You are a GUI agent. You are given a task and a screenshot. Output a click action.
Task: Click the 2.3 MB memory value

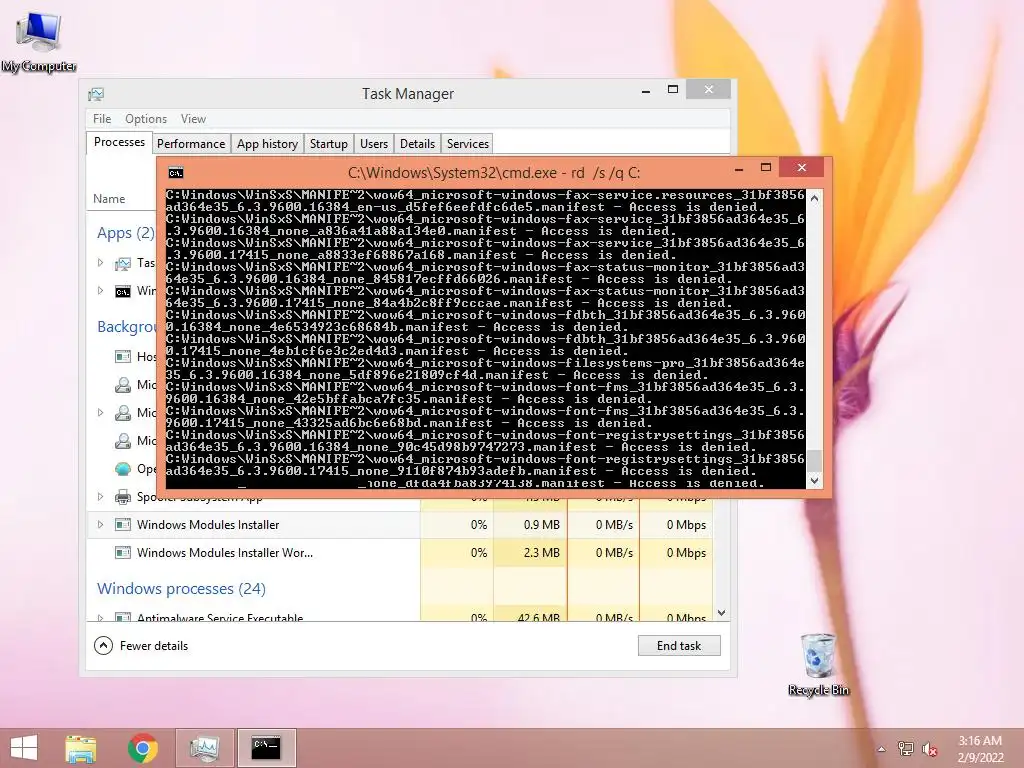coord(541,552)
